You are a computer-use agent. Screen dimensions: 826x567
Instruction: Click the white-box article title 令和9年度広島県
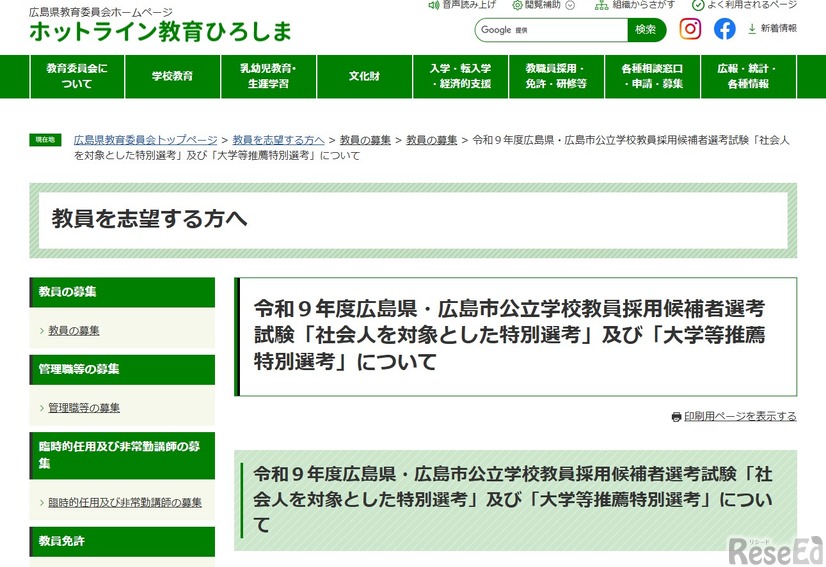[x=509, y=335]
